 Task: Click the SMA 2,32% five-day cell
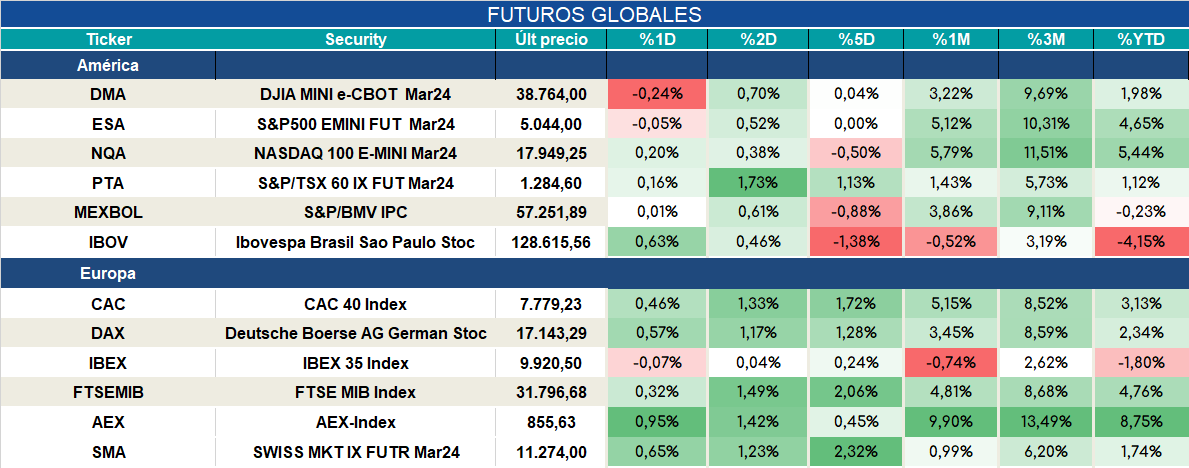857,452
